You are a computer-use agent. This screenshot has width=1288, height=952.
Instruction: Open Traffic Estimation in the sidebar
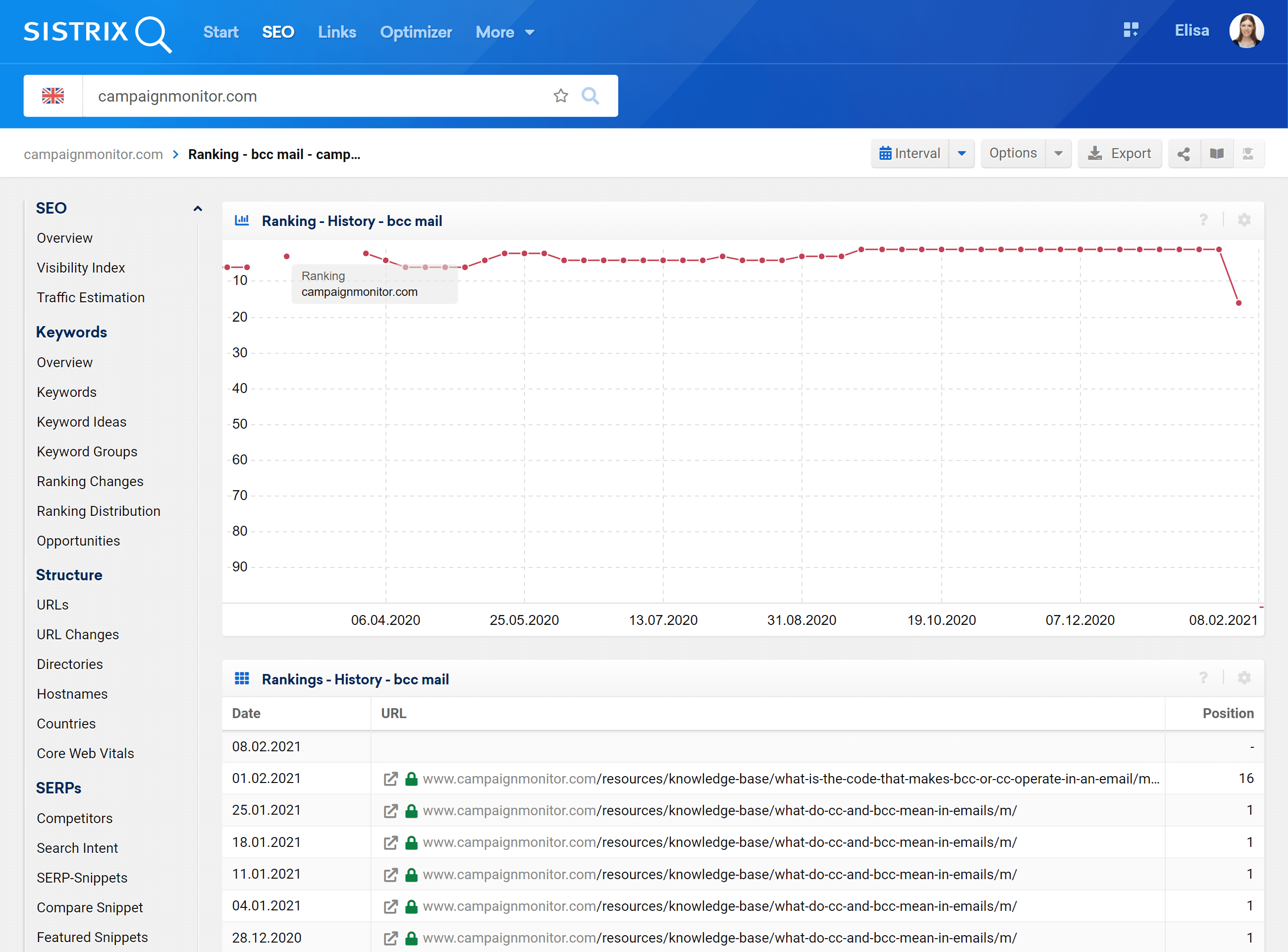coord(91,297)
